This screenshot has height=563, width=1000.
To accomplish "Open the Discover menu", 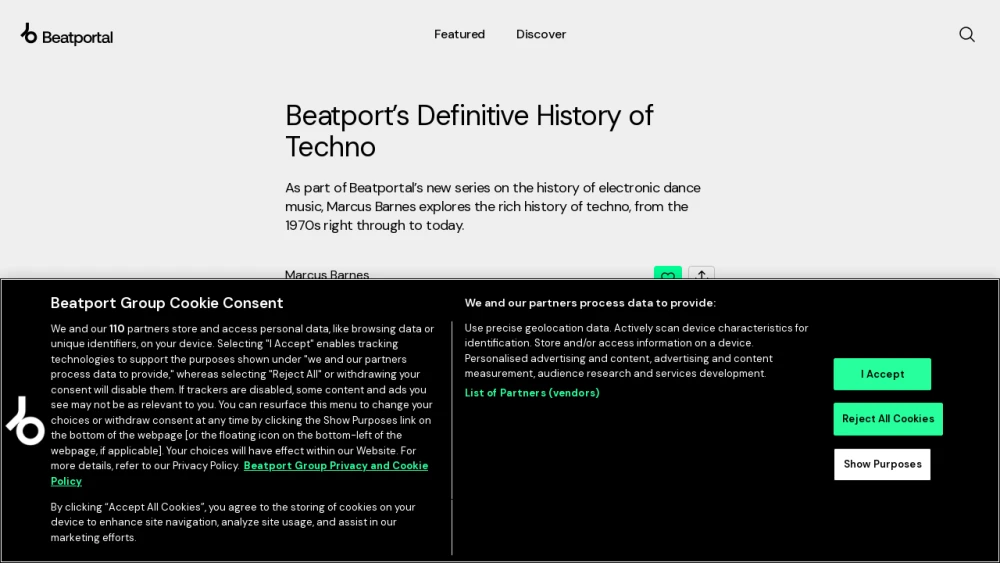I will click(x=541, y=34).
